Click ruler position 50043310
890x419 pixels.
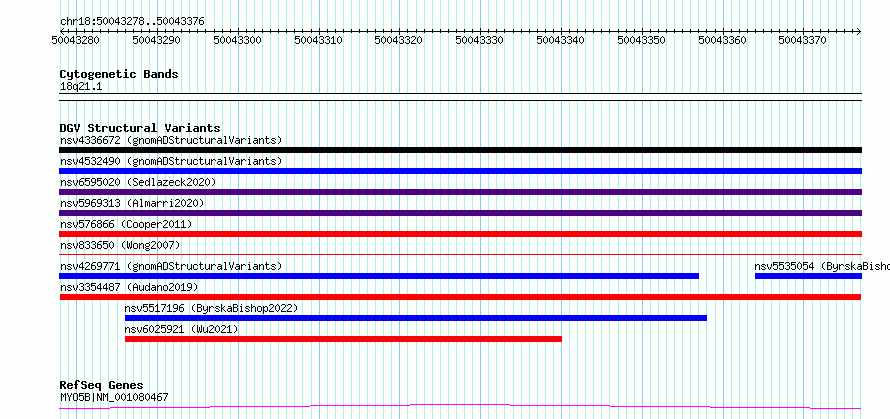pyautogui.click(x=319, y=40)
